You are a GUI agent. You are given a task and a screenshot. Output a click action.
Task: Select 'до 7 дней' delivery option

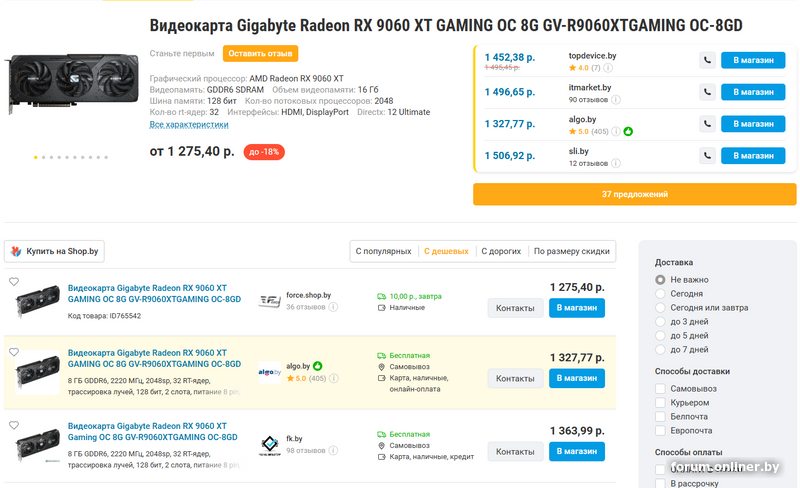660,350
